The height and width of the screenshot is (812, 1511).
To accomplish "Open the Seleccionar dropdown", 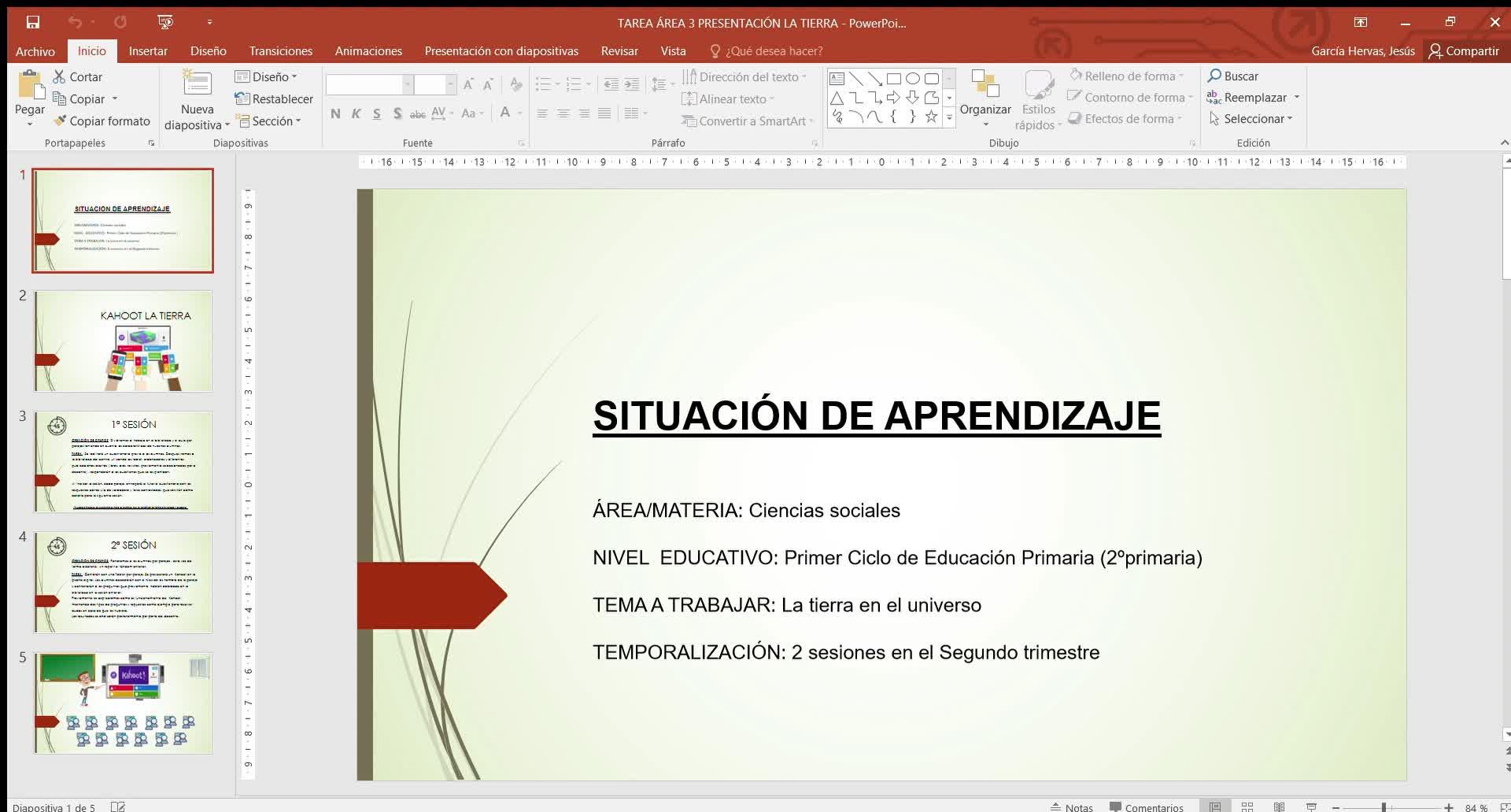I will tap(1251, 118).
